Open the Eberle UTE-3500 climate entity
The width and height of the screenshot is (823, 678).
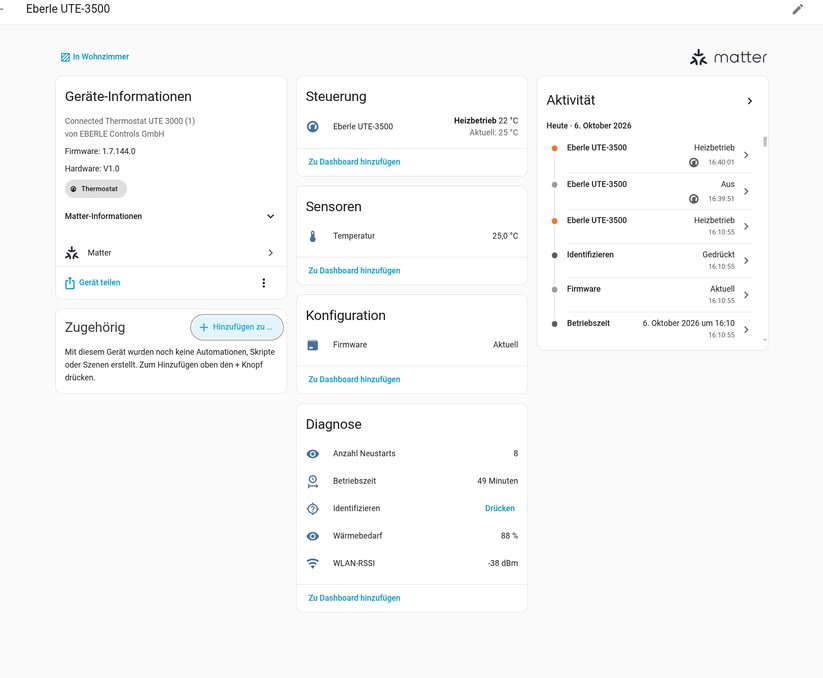412,126
